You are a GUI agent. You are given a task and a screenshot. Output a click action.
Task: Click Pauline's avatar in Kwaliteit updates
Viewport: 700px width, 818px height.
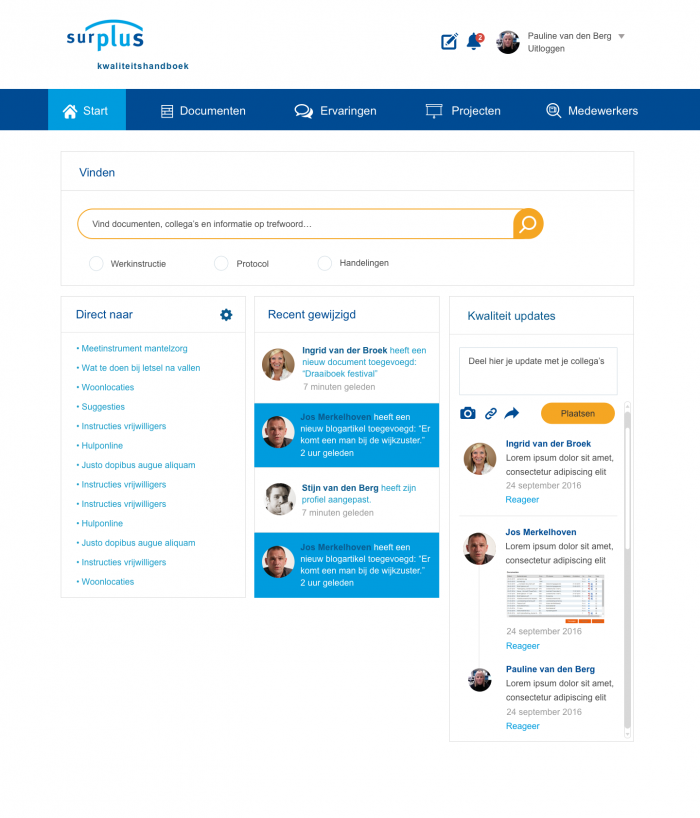[480, 680]
